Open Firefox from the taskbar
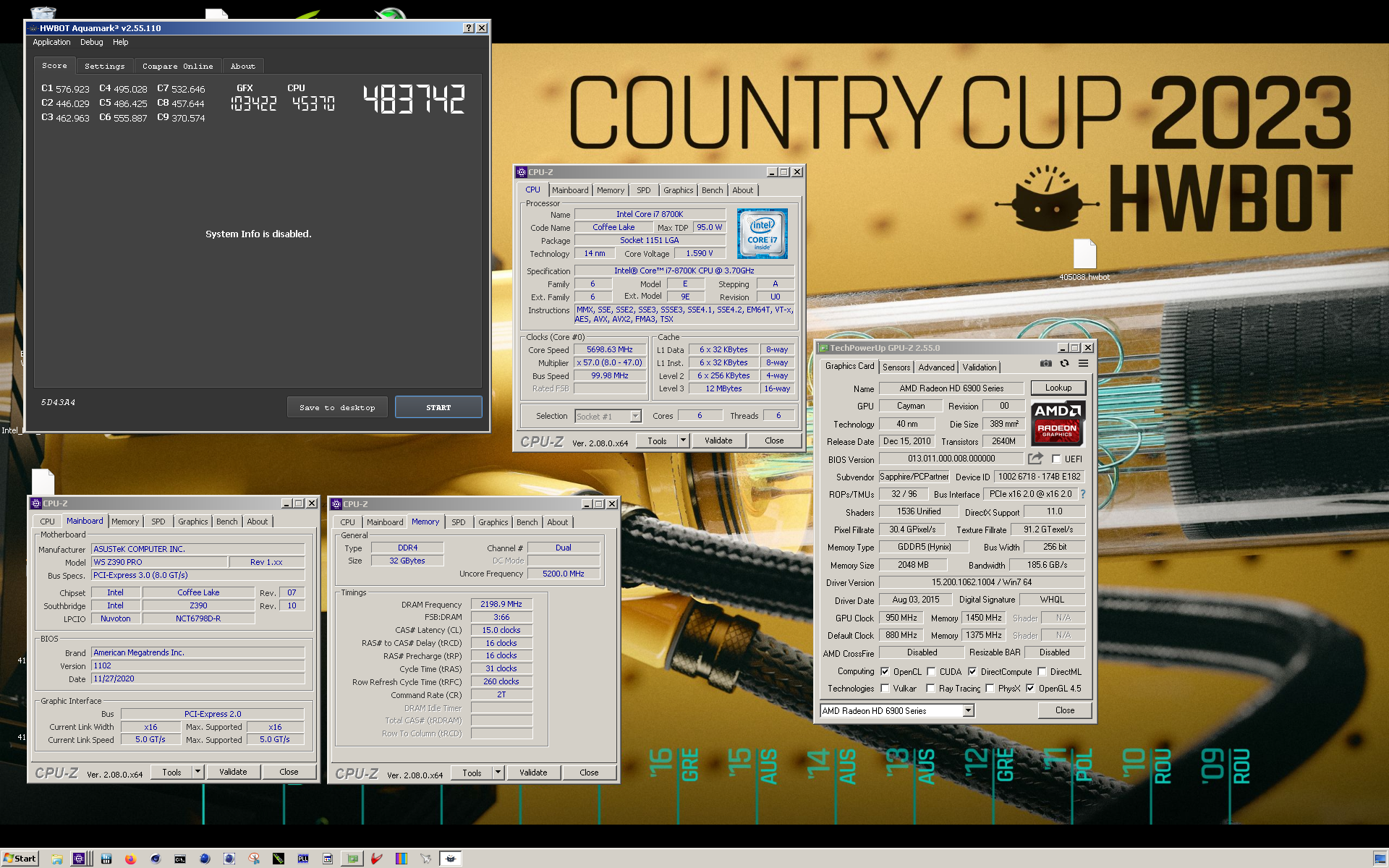Viewport: 1389px width, 868px height. (x=130, y=859)
